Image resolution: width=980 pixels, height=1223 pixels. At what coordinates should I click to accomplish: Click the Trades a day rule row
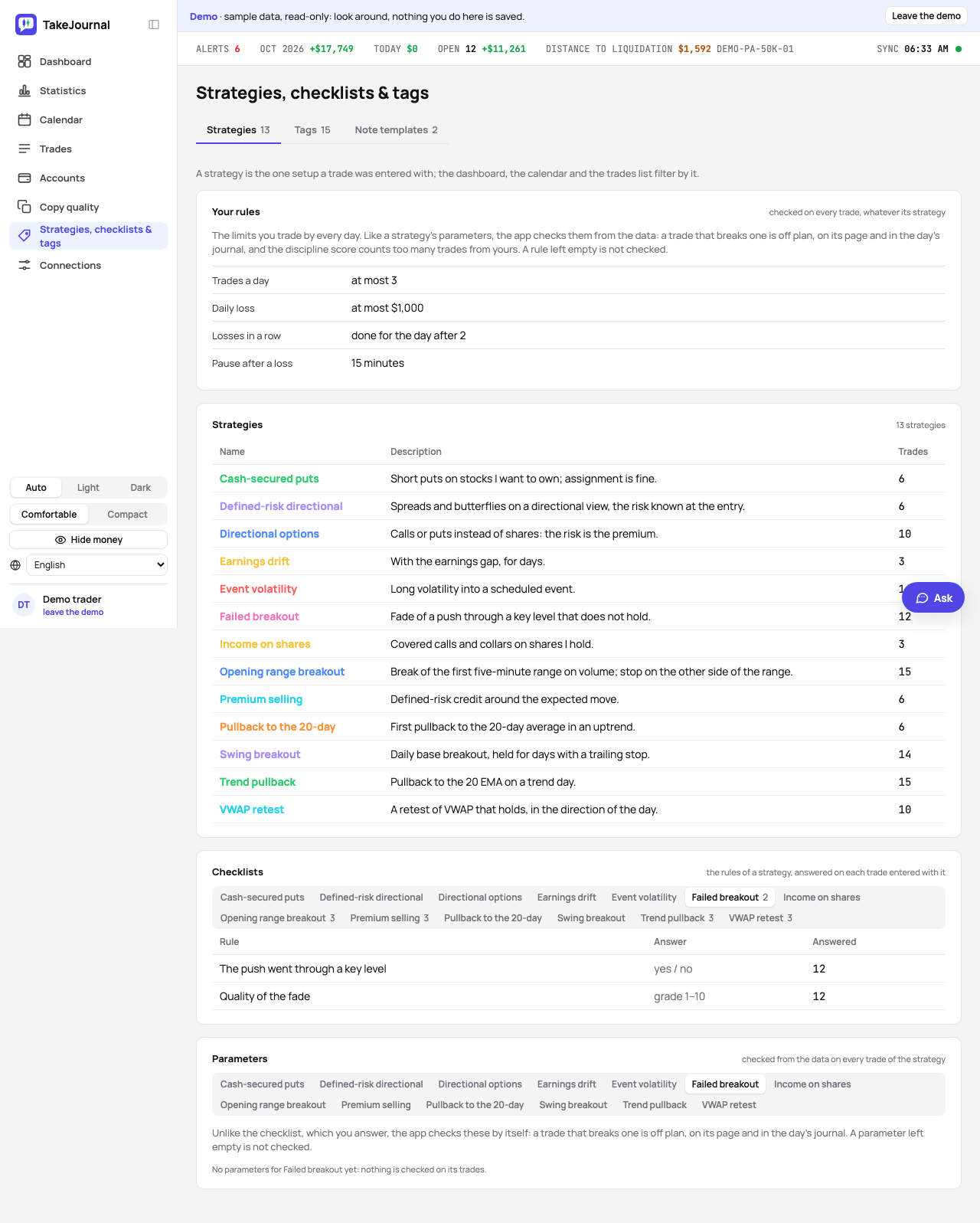pyautogui.click(x=579, y=280)
